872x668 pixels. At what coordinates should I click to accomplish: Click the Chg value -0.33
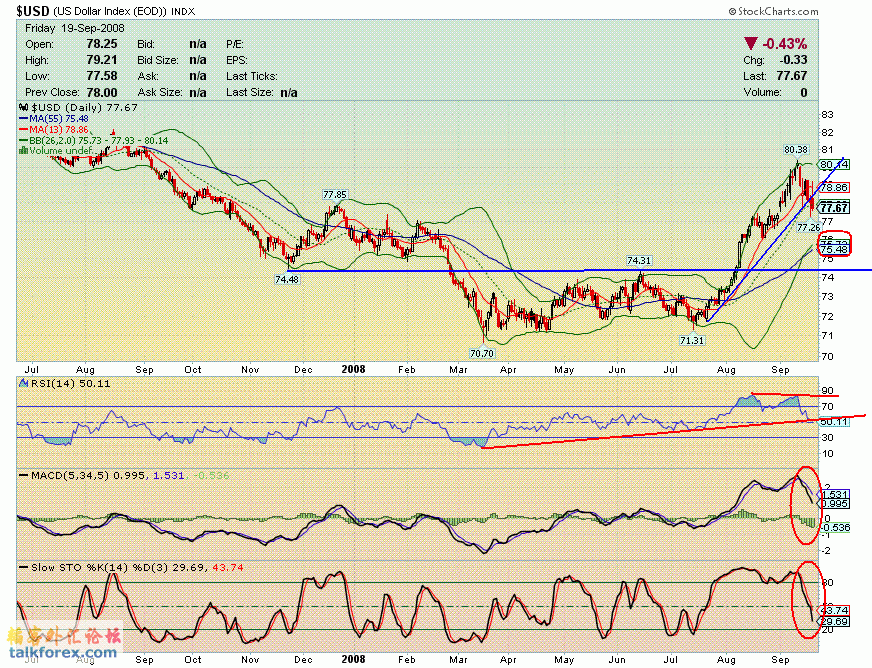pos(793,60)
